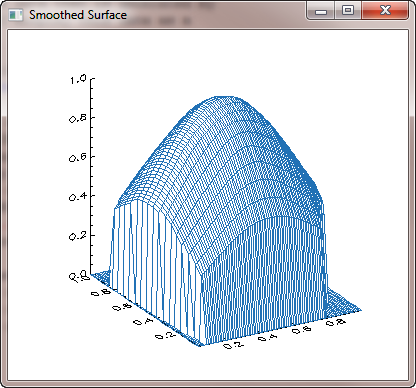416x388 pixels.
Task: Minimize the Smoothed Surface window
Action: [321, 11]
